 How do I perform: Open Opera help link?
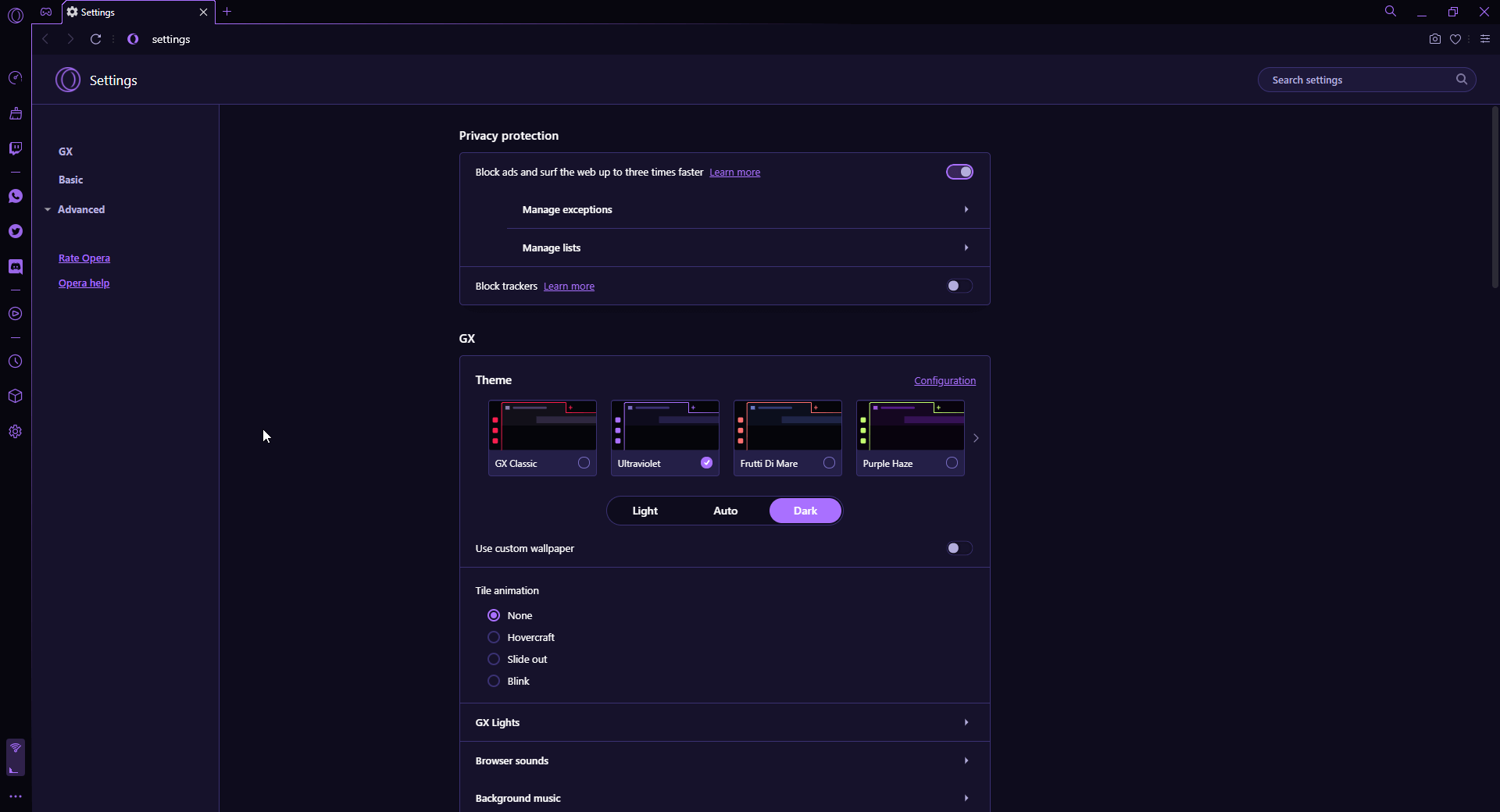point(84,283)
